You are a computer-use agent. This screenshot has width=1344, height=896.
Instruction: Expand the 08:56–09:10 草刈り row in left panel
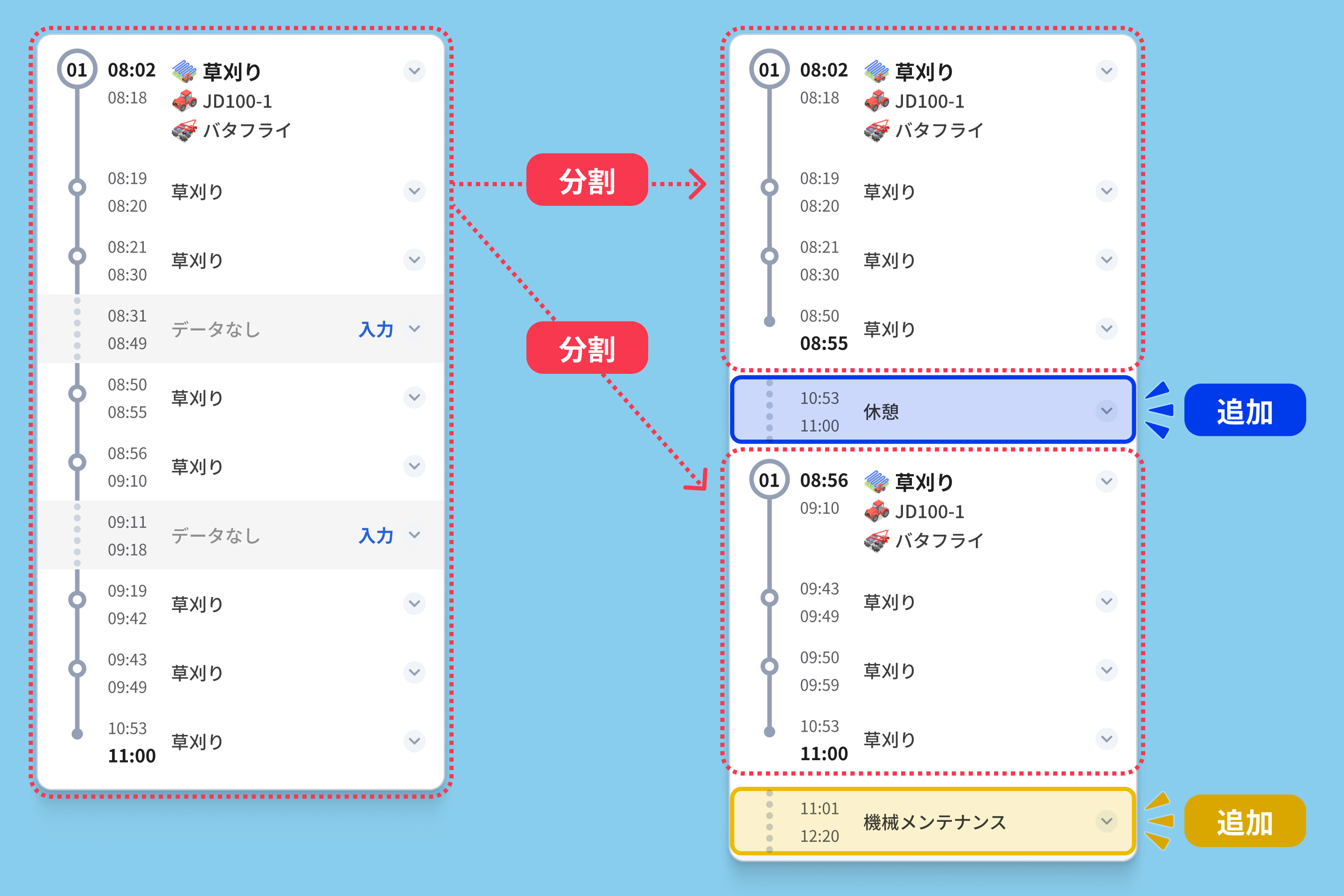[414, 466]
